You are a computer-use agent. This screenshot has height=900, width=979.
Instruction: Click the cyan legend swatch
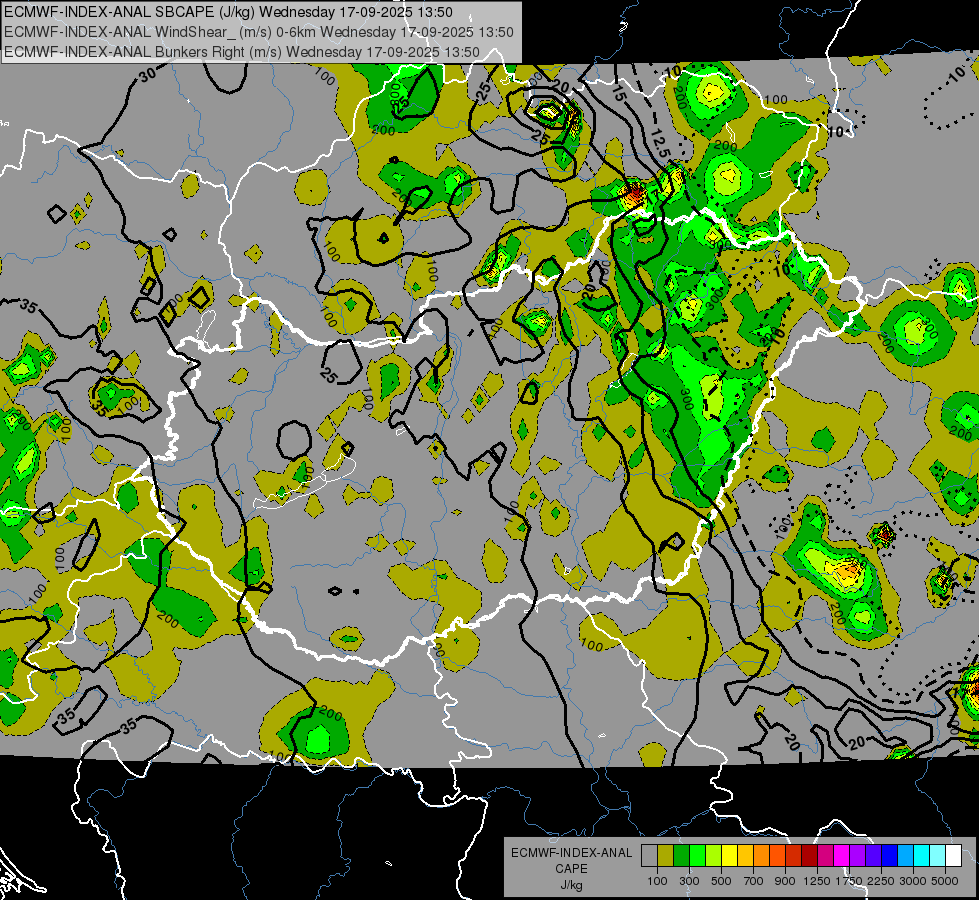[x=921, y=856]
